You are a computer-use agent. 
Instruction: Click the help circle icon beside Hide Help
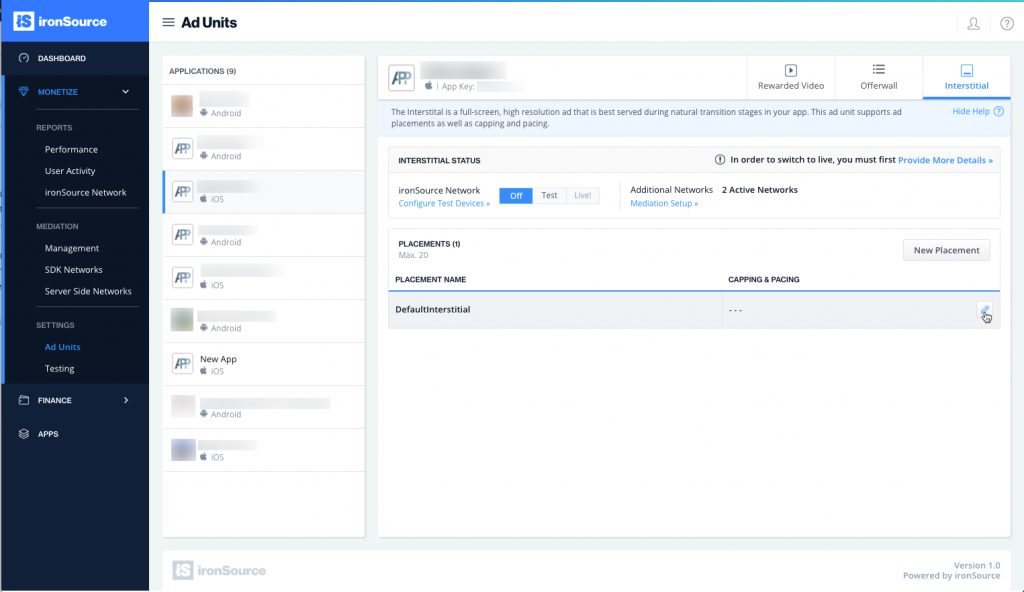[x=999, y=112]
